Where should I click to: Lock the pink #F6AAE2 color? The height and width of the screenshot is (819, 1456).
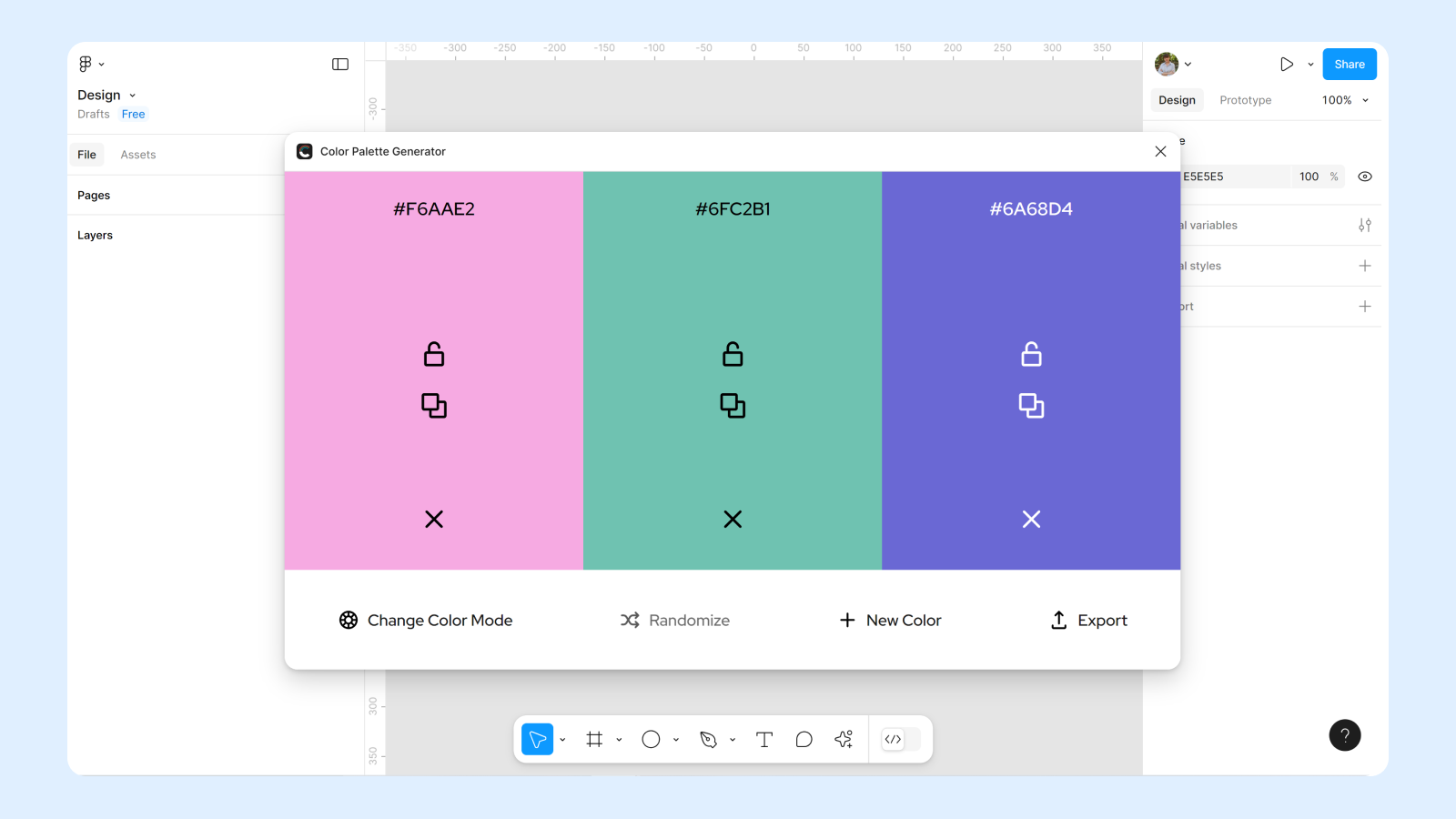click(x=433, y=354)
